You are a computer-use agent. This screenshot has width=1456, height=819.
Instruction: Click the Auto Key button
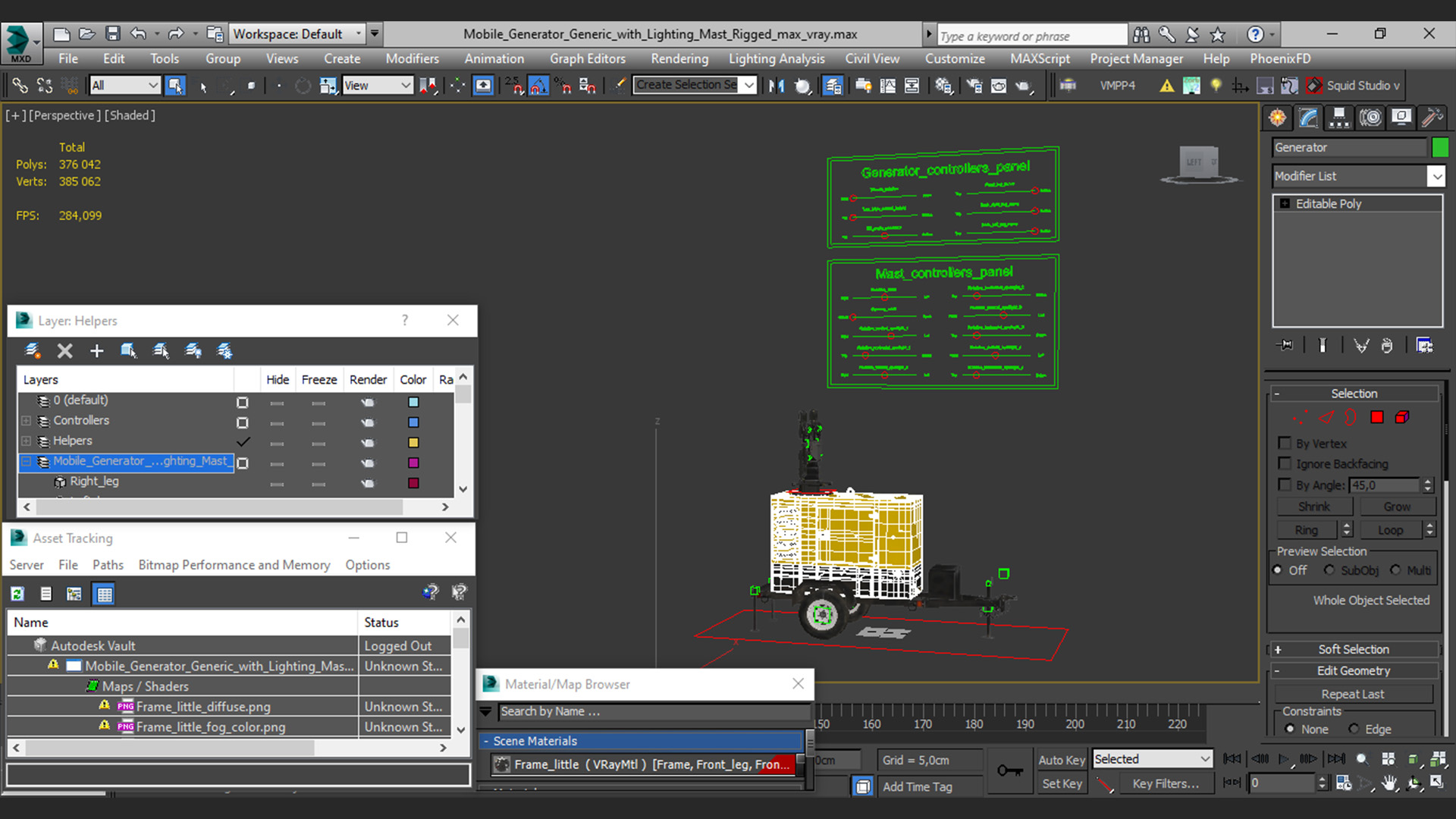pos(1061,760)
